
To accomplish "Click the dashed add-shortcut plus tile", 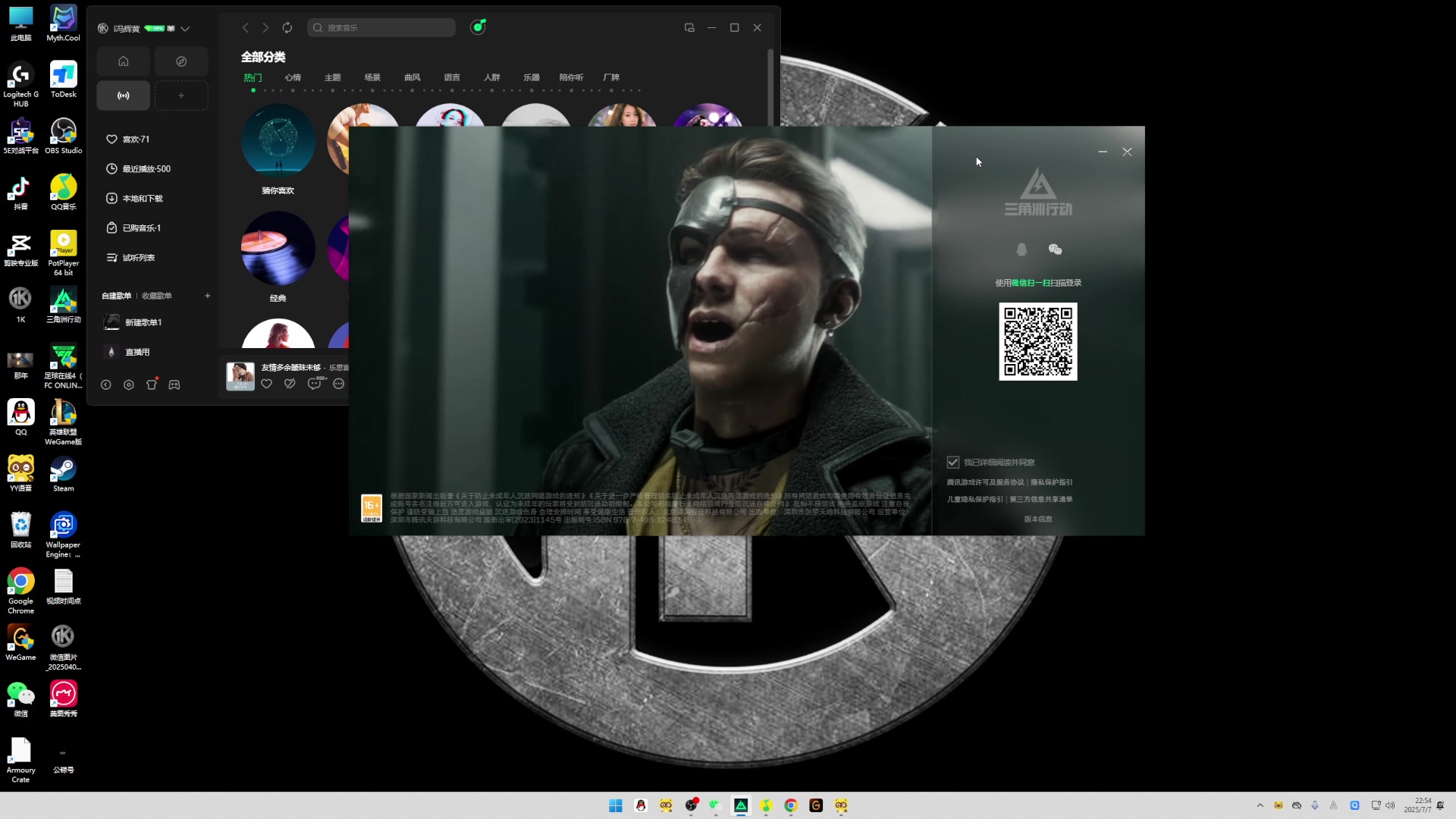I will 181,96.
